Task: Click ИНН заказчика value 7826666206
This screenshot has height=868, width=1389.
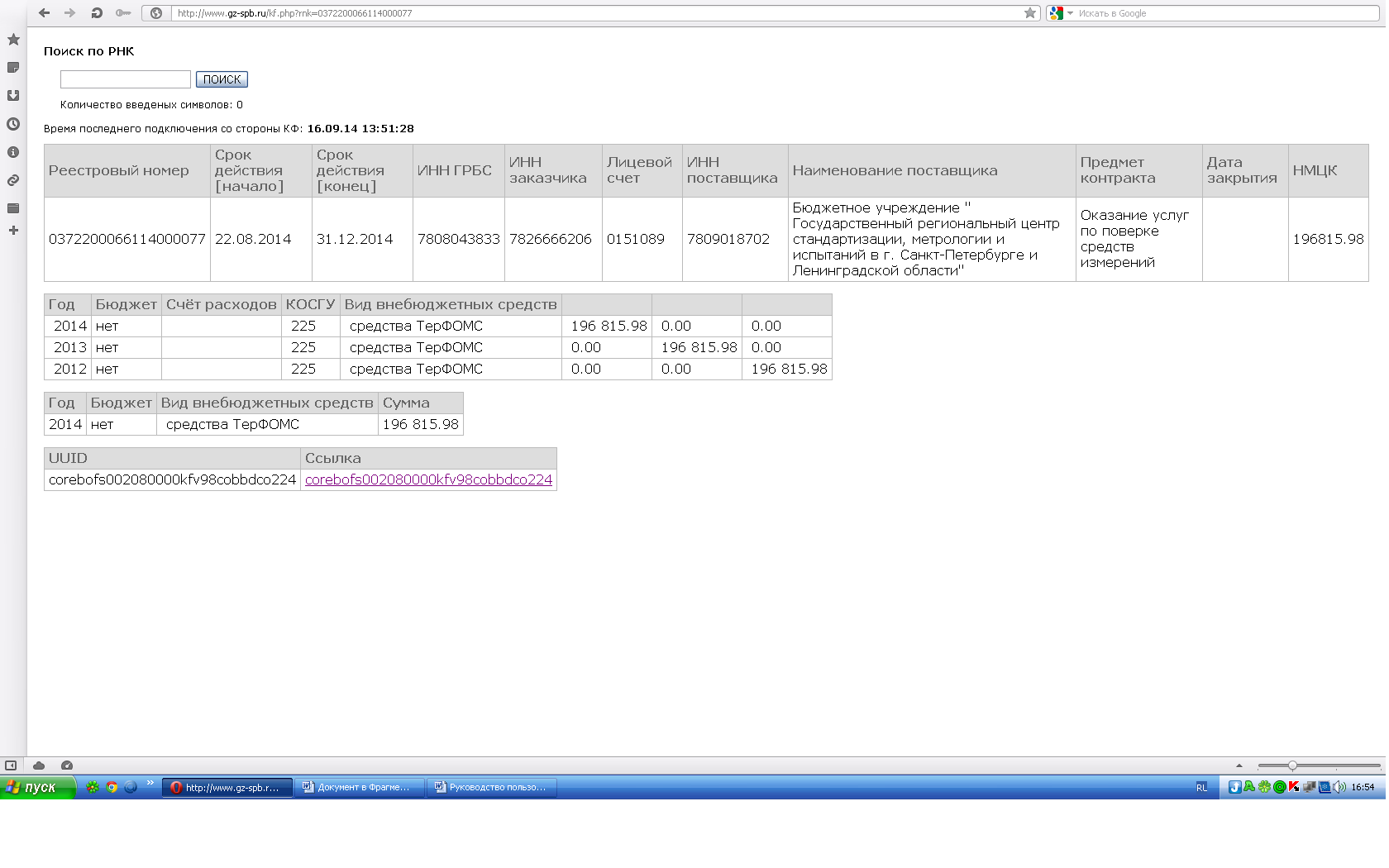Action: (551, 239)
